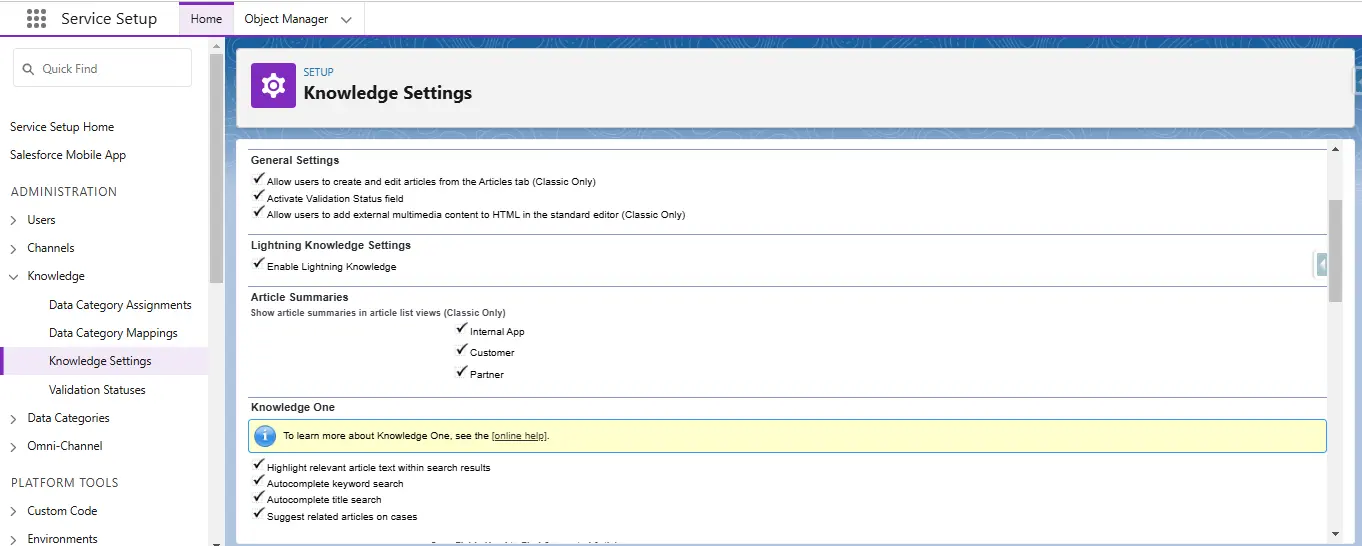
Task: Open Salesforce Mobile App link
Action: pos(68,155)
